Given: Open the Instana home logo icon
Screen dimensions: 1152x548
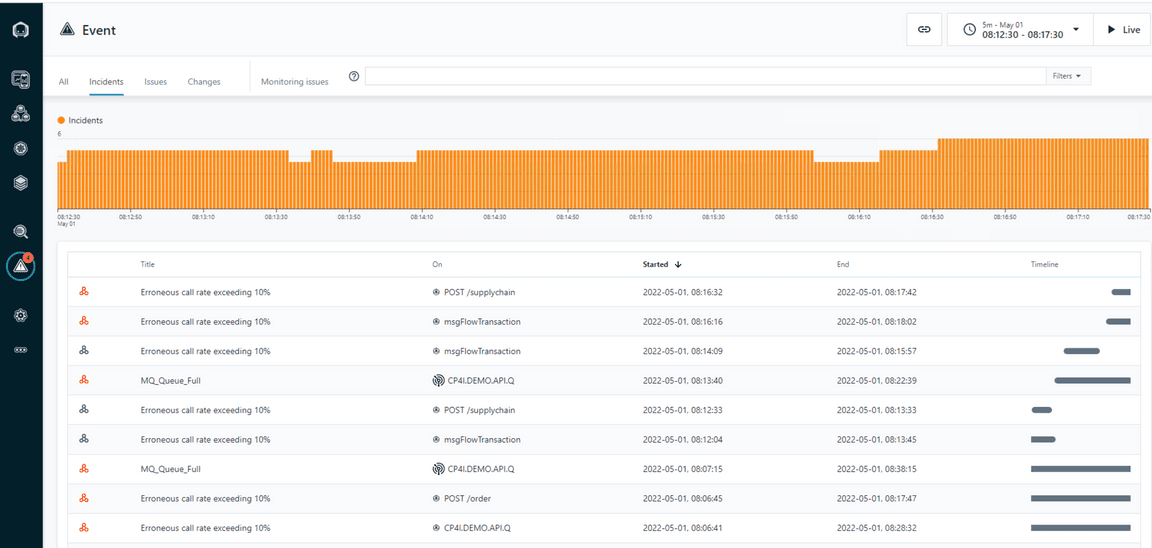Looking at the screenshot, I should 21,30.
